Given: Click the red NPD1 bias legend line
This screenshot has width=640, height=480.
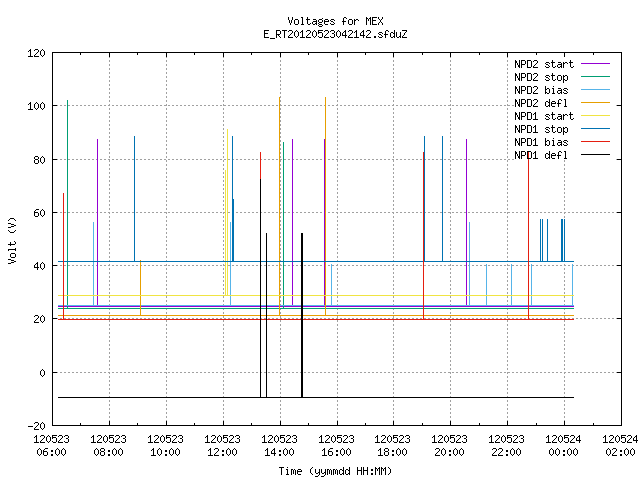Looking at the screenshot, I should [595, 142].
